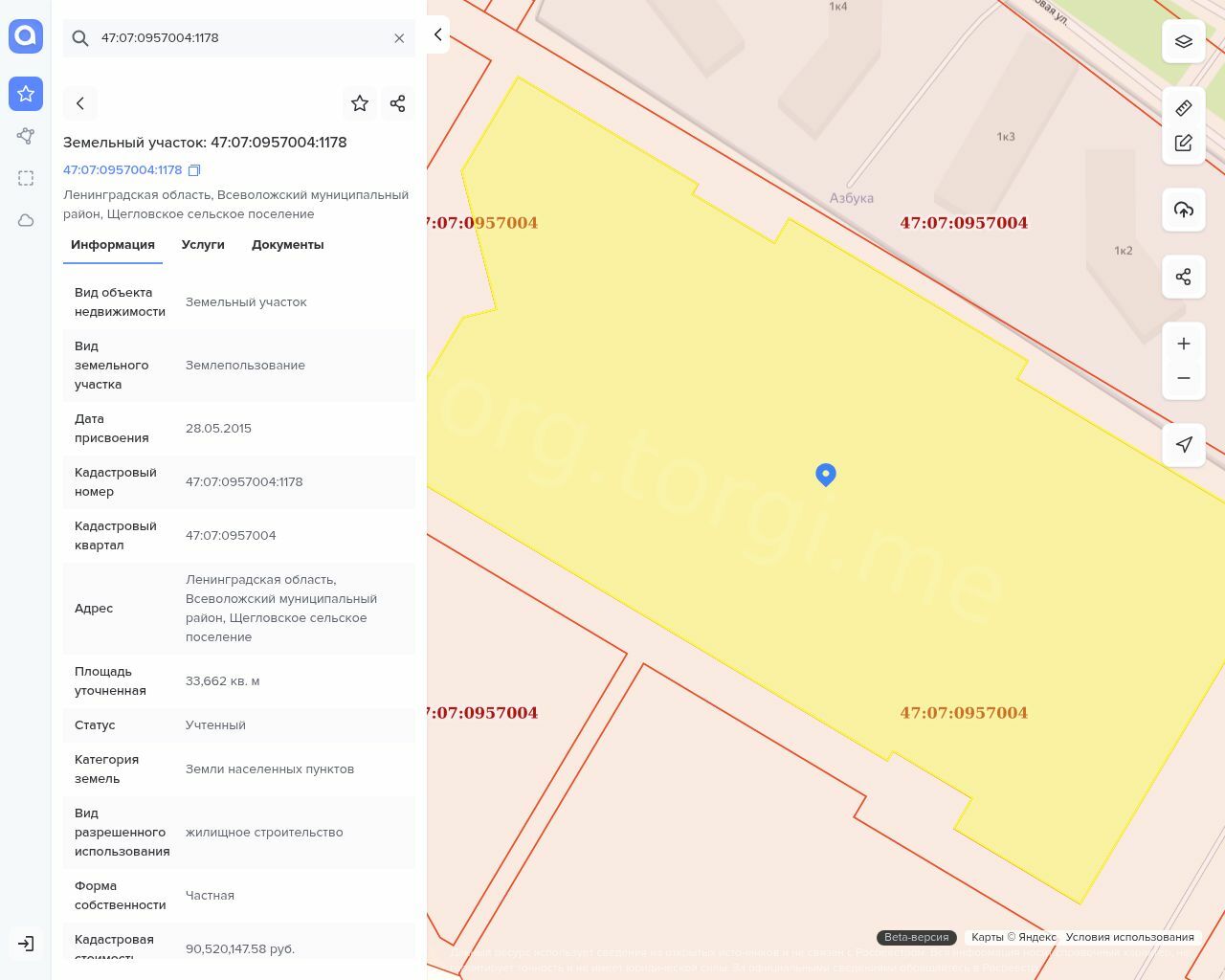Locate me using the navigation arrow
This screenshot has width=1225, height=980.
1184,445
